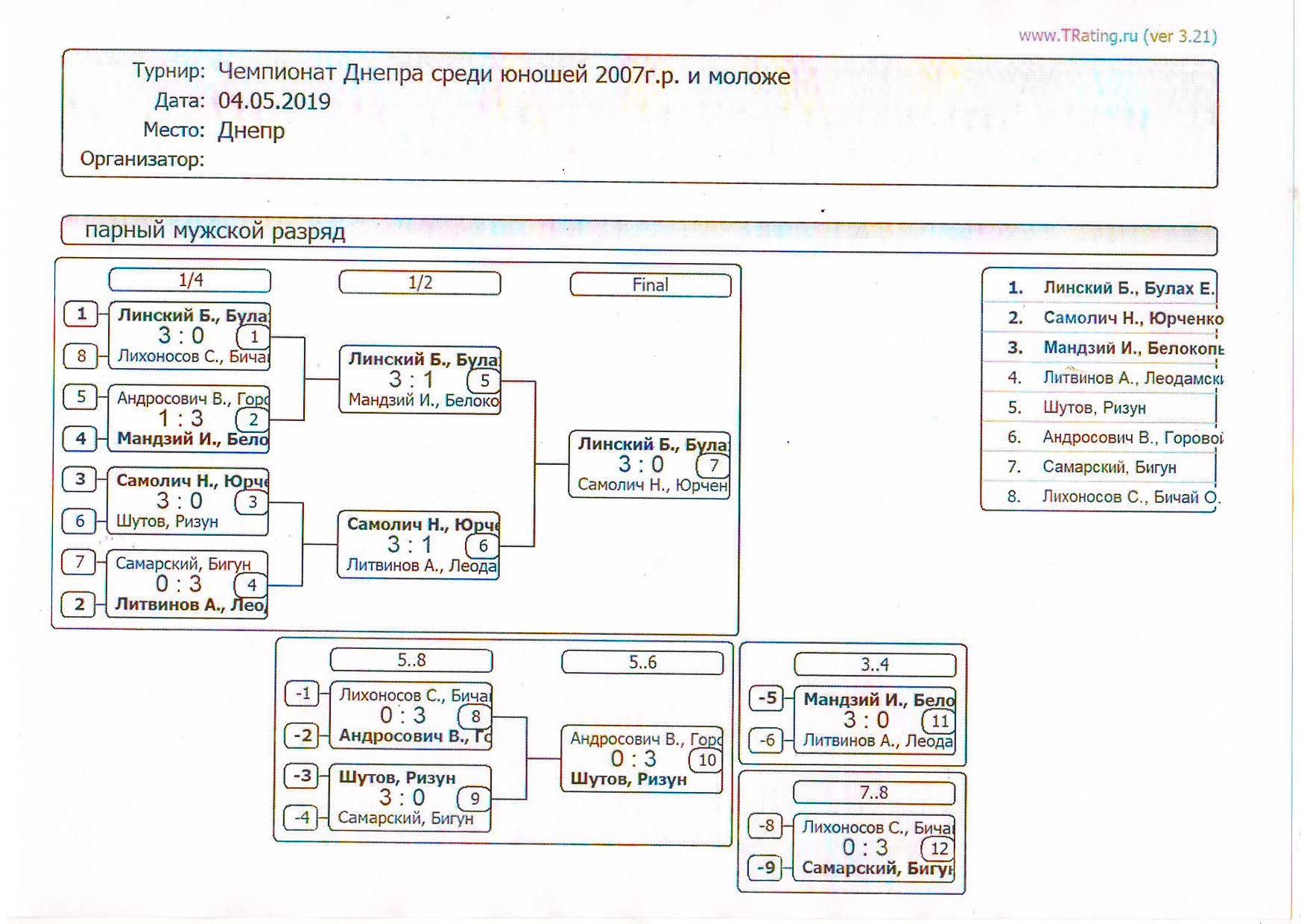Select fifth place row Шутов, Ризун
Screen dimensions: 1307x924
(1093, 408)
